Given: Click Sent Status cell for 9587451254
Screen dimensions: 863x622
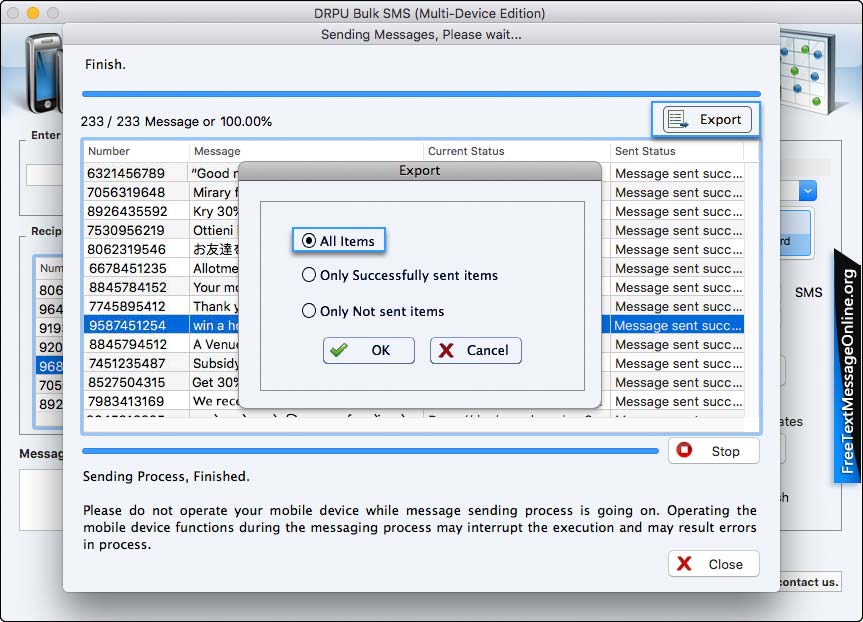Looking at the screenshot, I should point(678,325).
